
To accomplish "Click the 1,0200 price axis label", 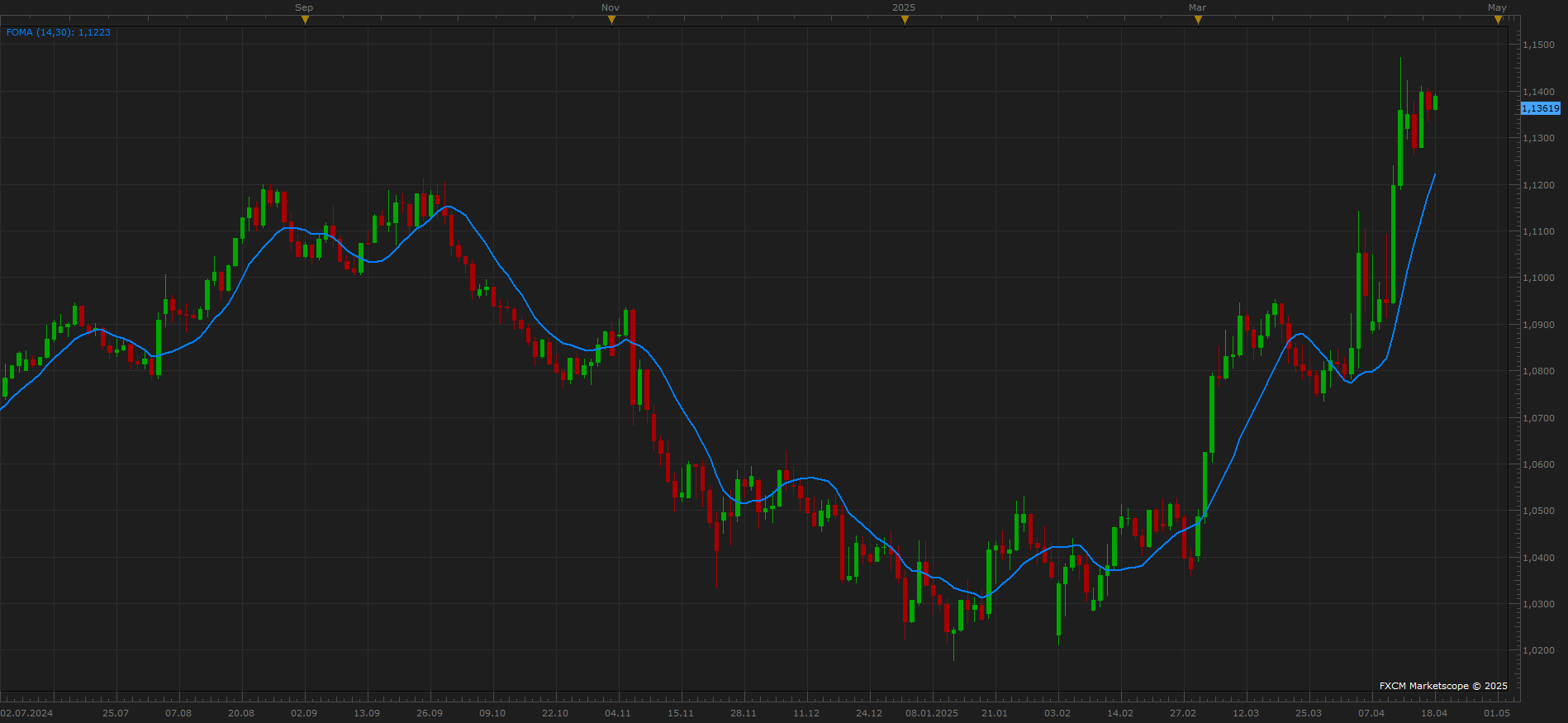I will pyautogui.click(x=1539, y=650).
